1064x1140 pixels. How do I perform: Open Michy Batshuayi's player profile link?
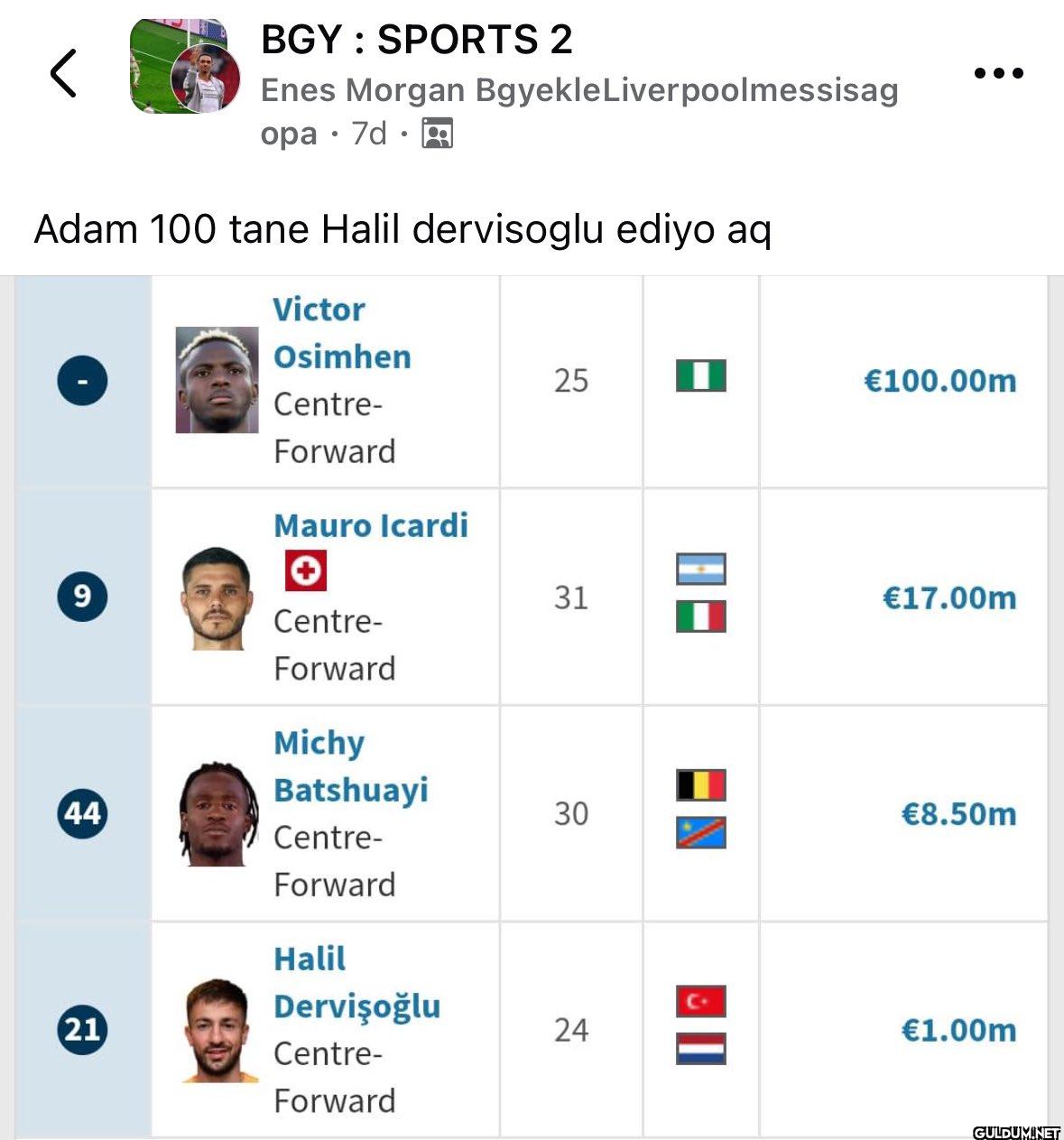350,766
